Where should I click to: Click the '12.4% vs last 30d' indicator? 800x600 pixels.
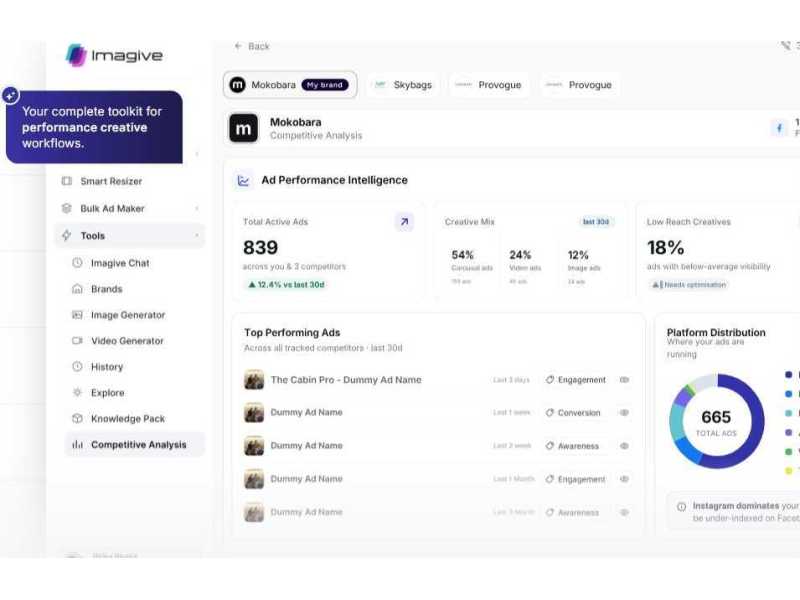click(x=286, y=285)
